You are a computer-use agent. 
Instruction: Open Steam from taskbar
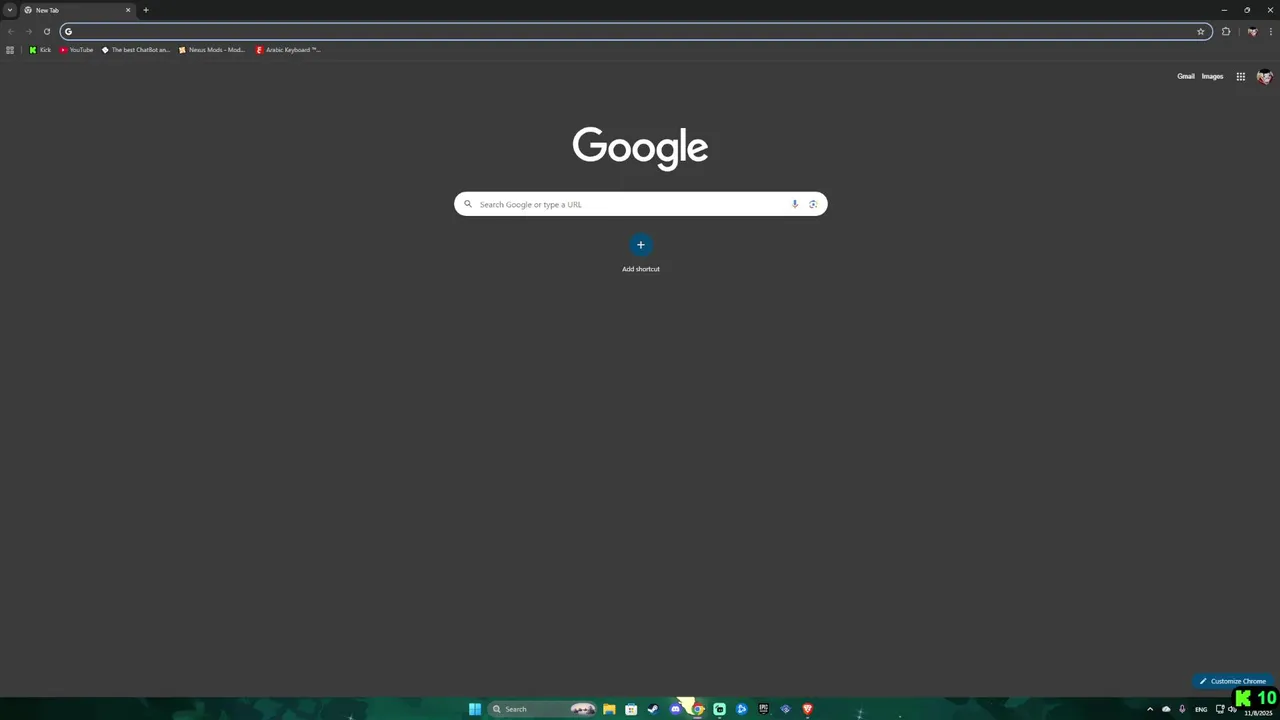(653, 709)
